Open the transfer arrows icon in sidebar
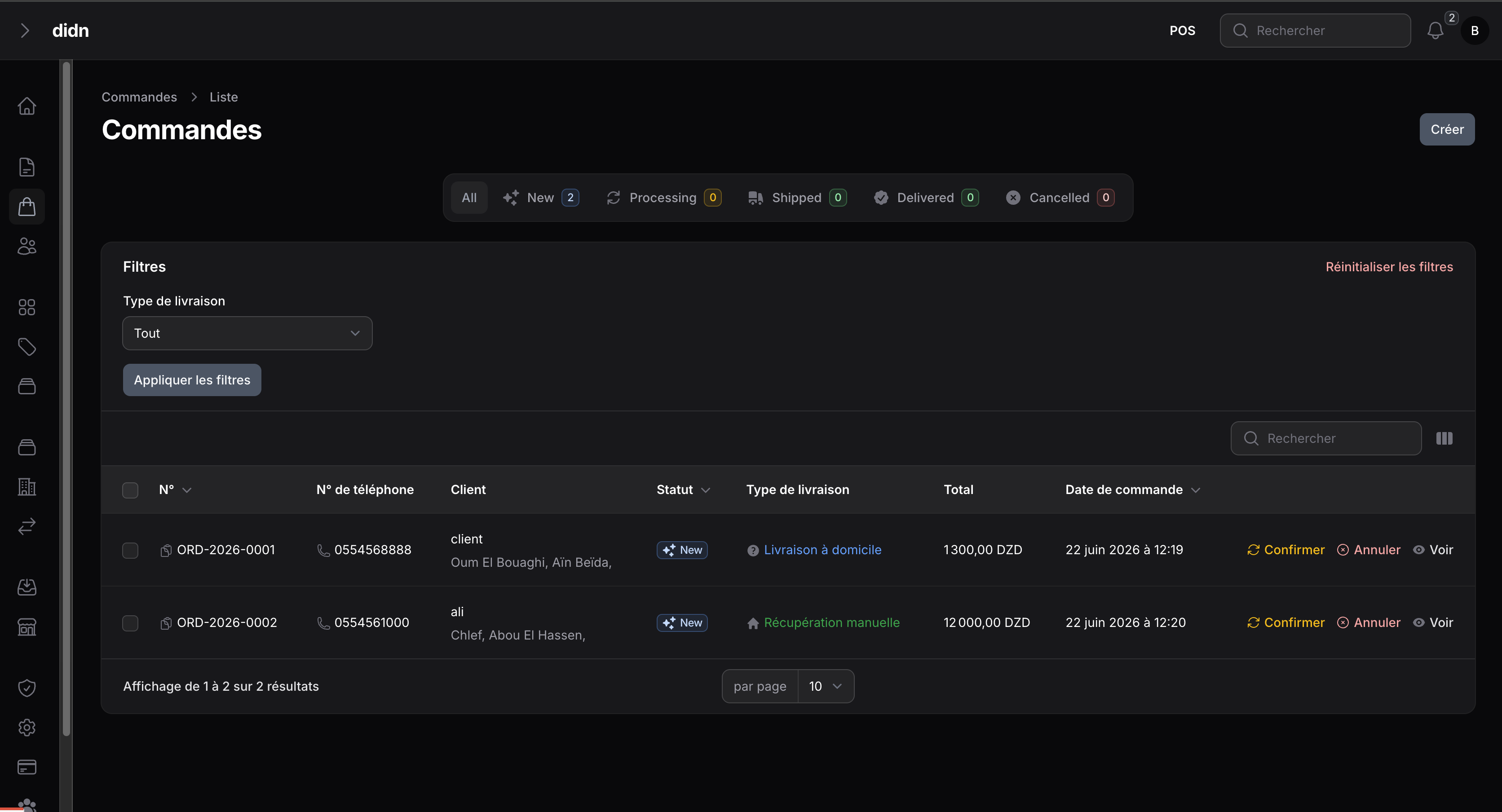This screenshot has height=812, width=1502. pyautogui.click(x=27, y=526)
